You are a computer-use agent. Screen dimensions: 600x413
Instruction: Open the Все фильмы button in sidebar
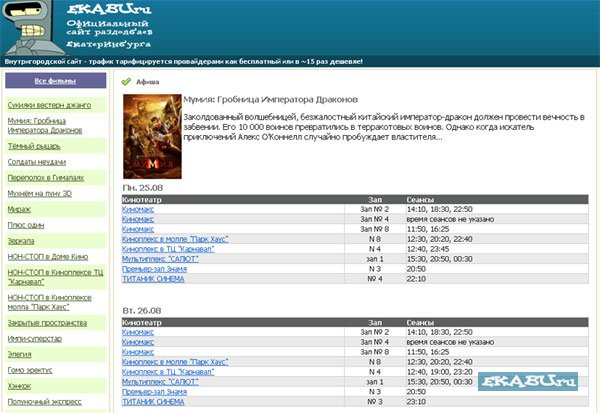pyautogui.click(x=55, y=81)
